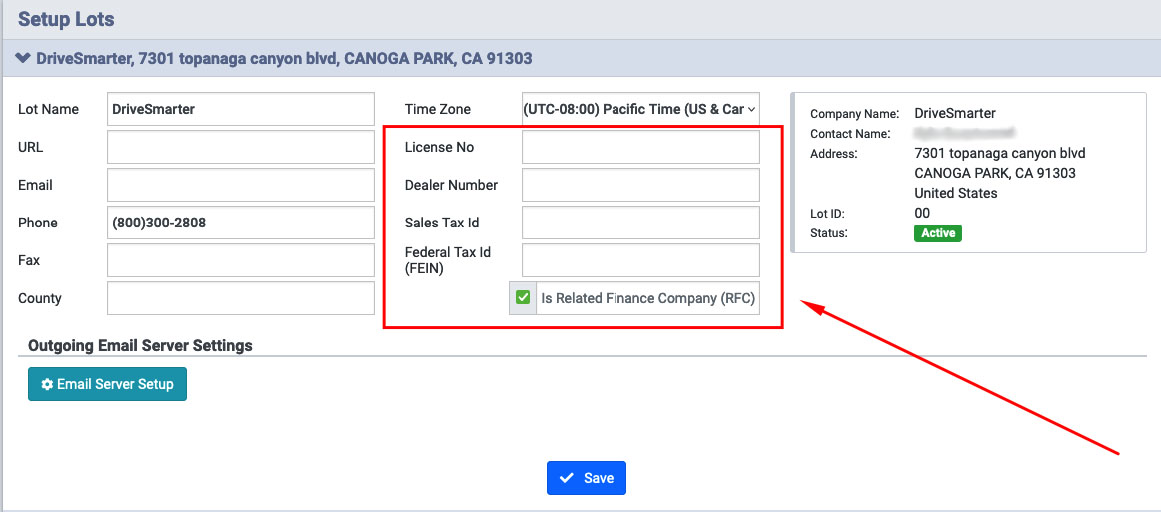Select the Phone number field
This screenshot has width=1161, height=512.
click(240, 222)
